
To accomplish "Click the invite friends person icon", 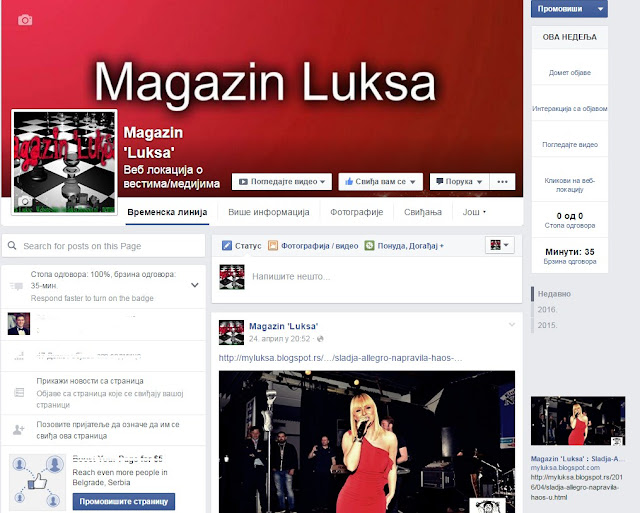I will (x=19, y=430).
